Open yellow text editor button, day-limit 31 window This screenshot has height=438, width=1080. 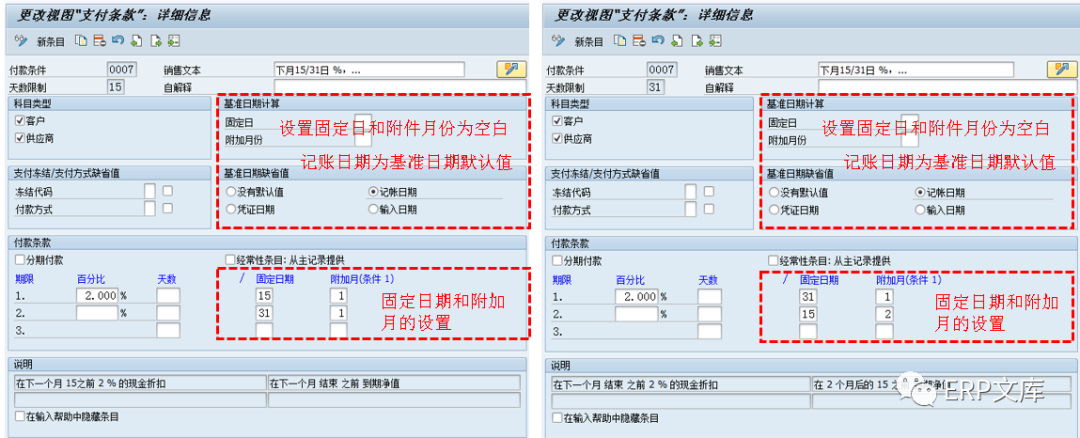(1061, 69)
